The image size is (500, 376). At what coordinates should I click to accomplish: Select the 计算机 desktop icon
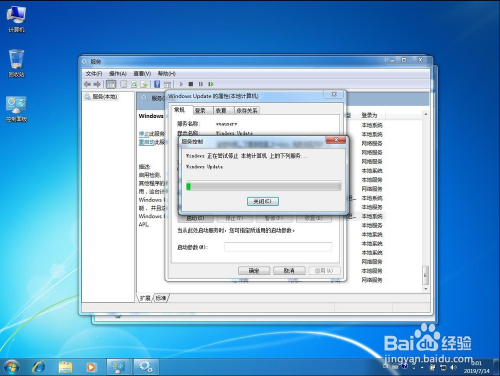tap(16, 19)
